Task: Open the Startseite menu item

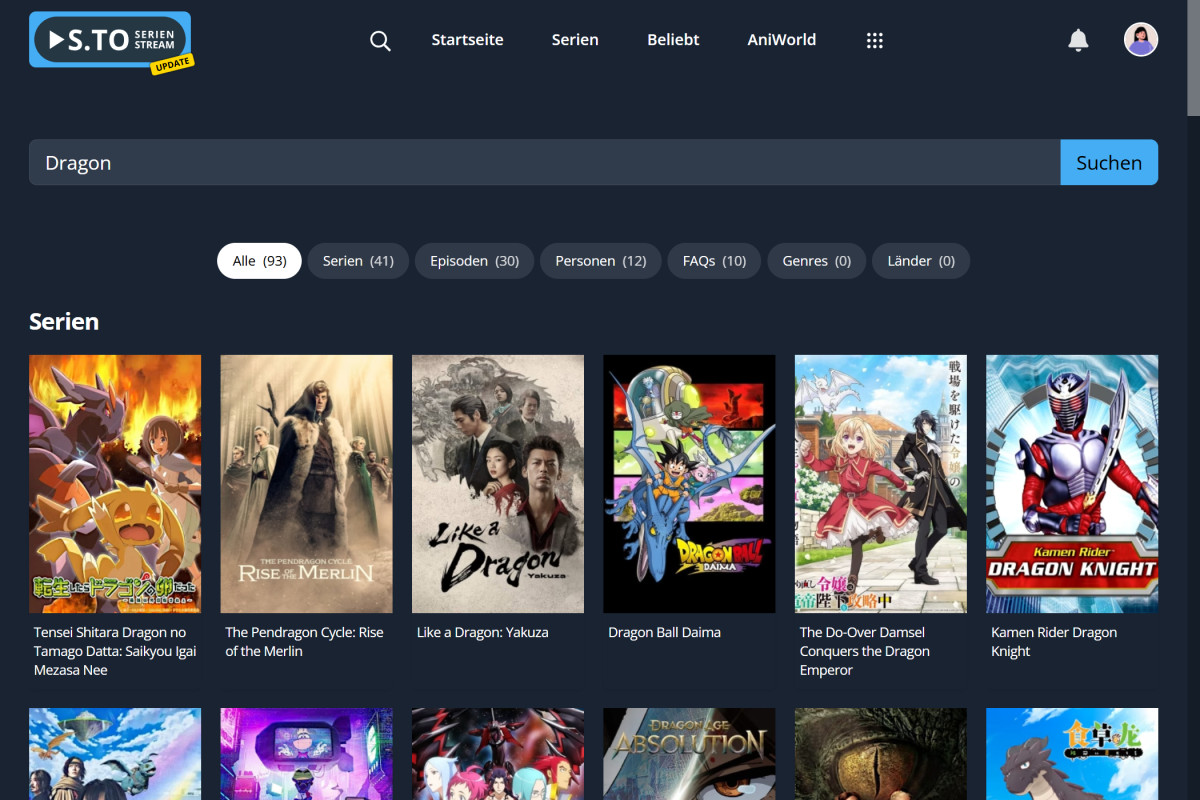Action: [x=467, y=40]
